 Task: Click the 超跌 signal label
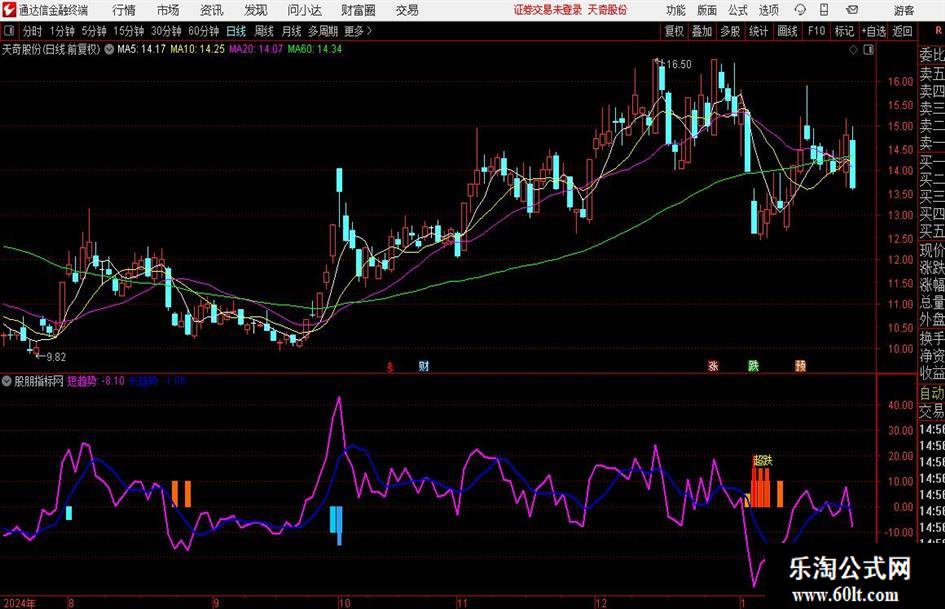(x=762, y=461)
